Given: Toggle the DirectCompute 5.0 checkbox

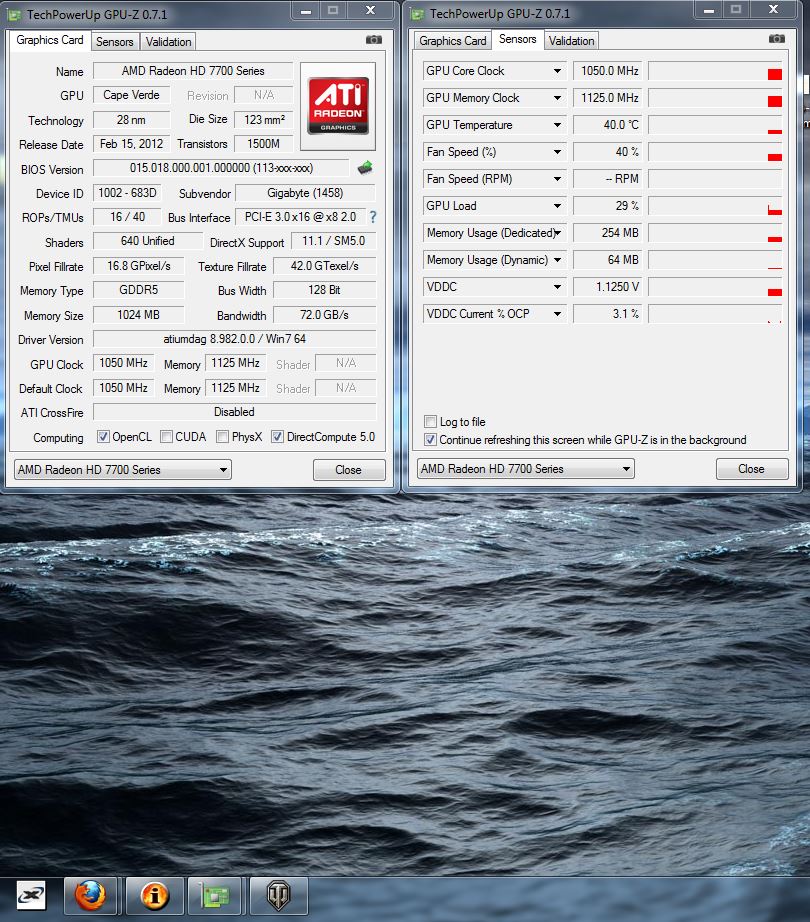Looking at the screenshot, I should coord(277,437).
